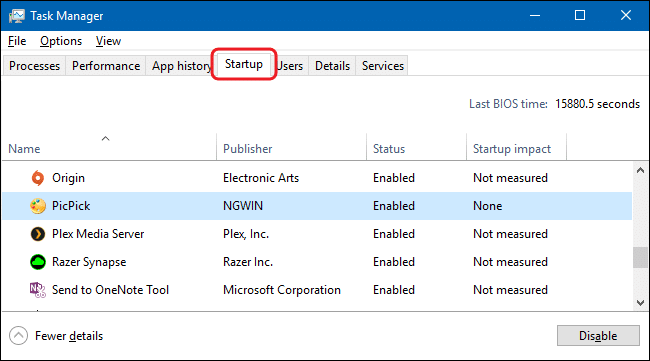650x361 pixels.
Task: Click the Task Manager title bar icon
Action: point(17,16)
